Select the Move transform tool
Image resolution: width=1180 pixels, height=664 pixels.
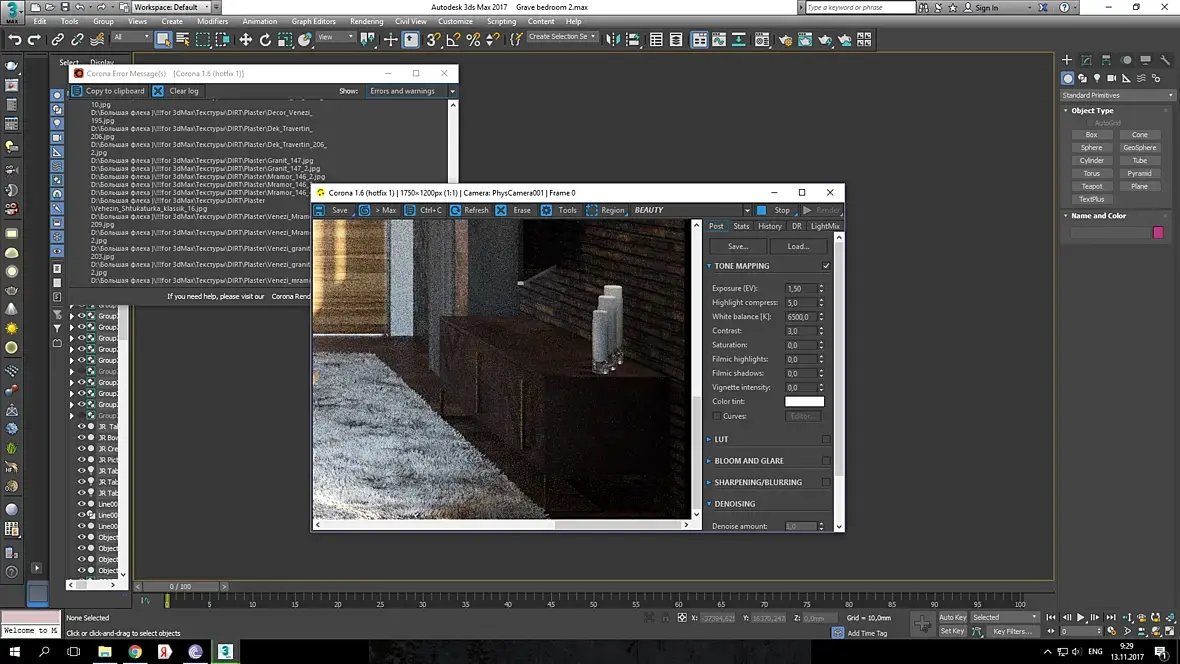pyautogui.click(x=245, y=40)
